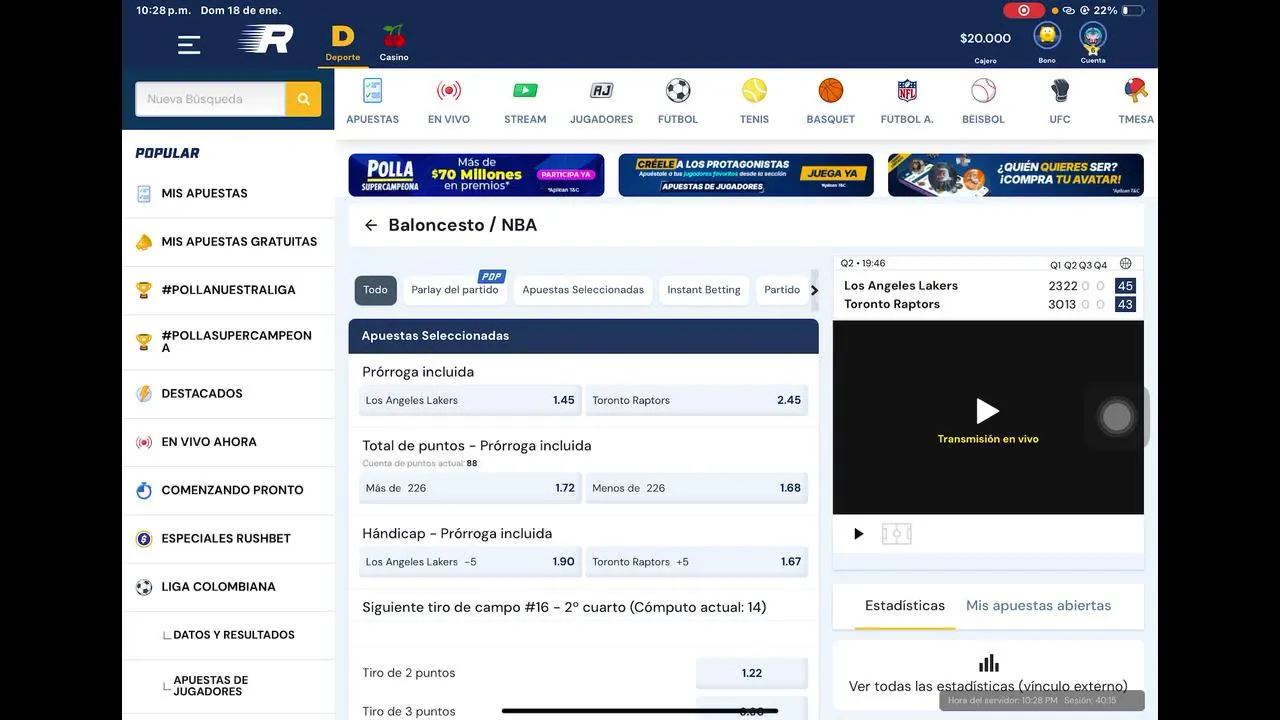The width and height of the screenshot is (1280, 720).
Task: Select the Todo filter tab
Action: click(x=375, y=290)
